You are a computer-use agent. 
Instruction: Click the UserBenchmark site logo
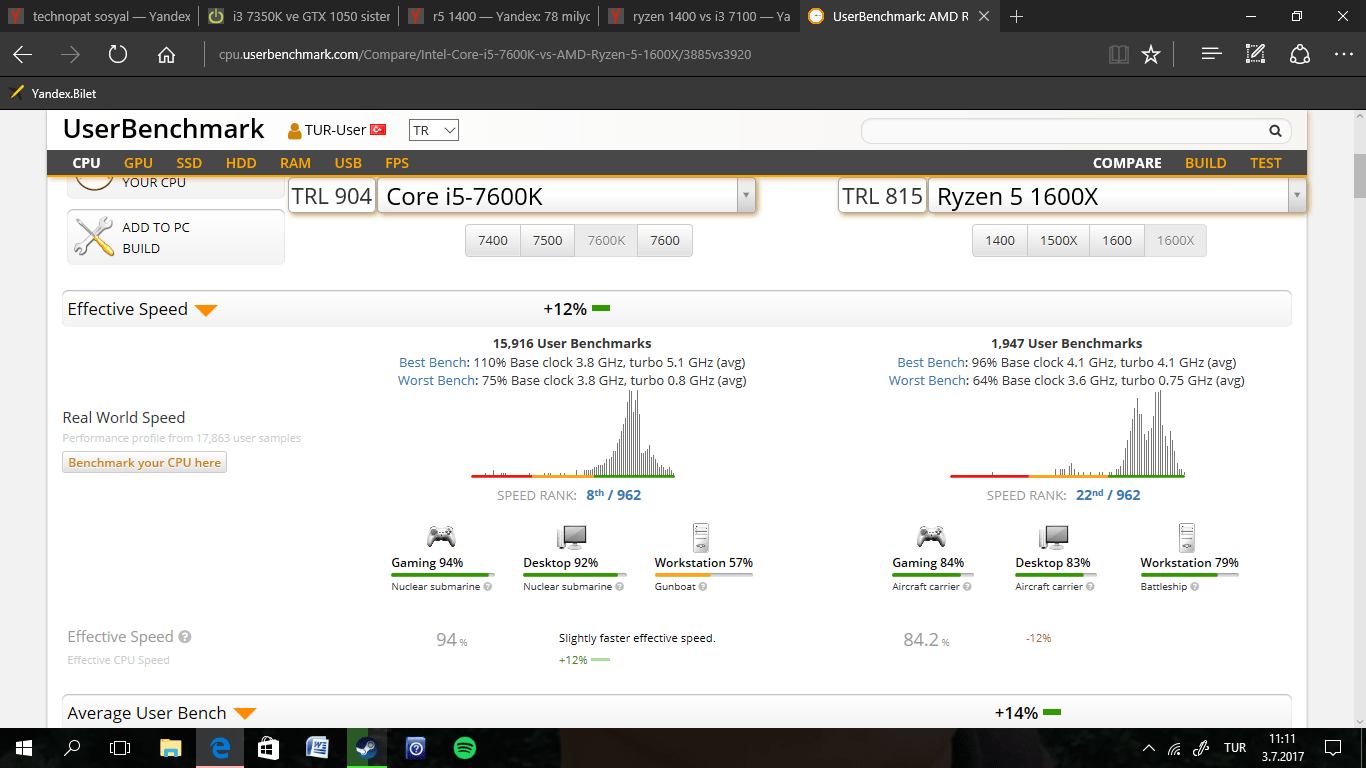click(163, 129)
